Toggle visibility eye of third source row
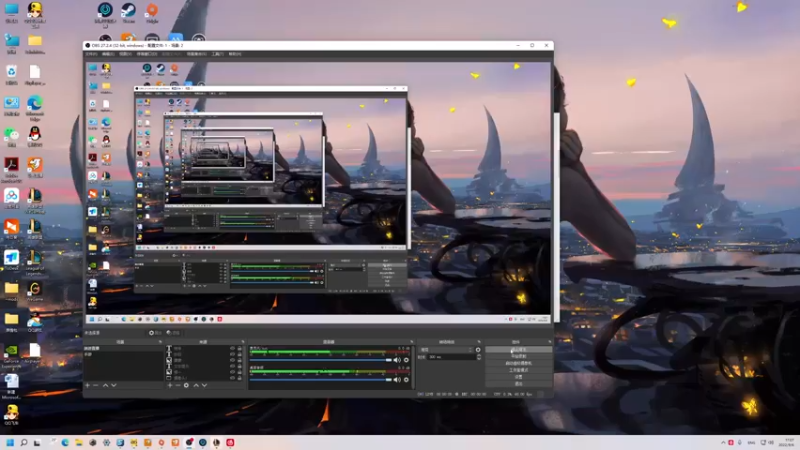The height and width of the screenshot is (450, 800). [x=233, y=360]
